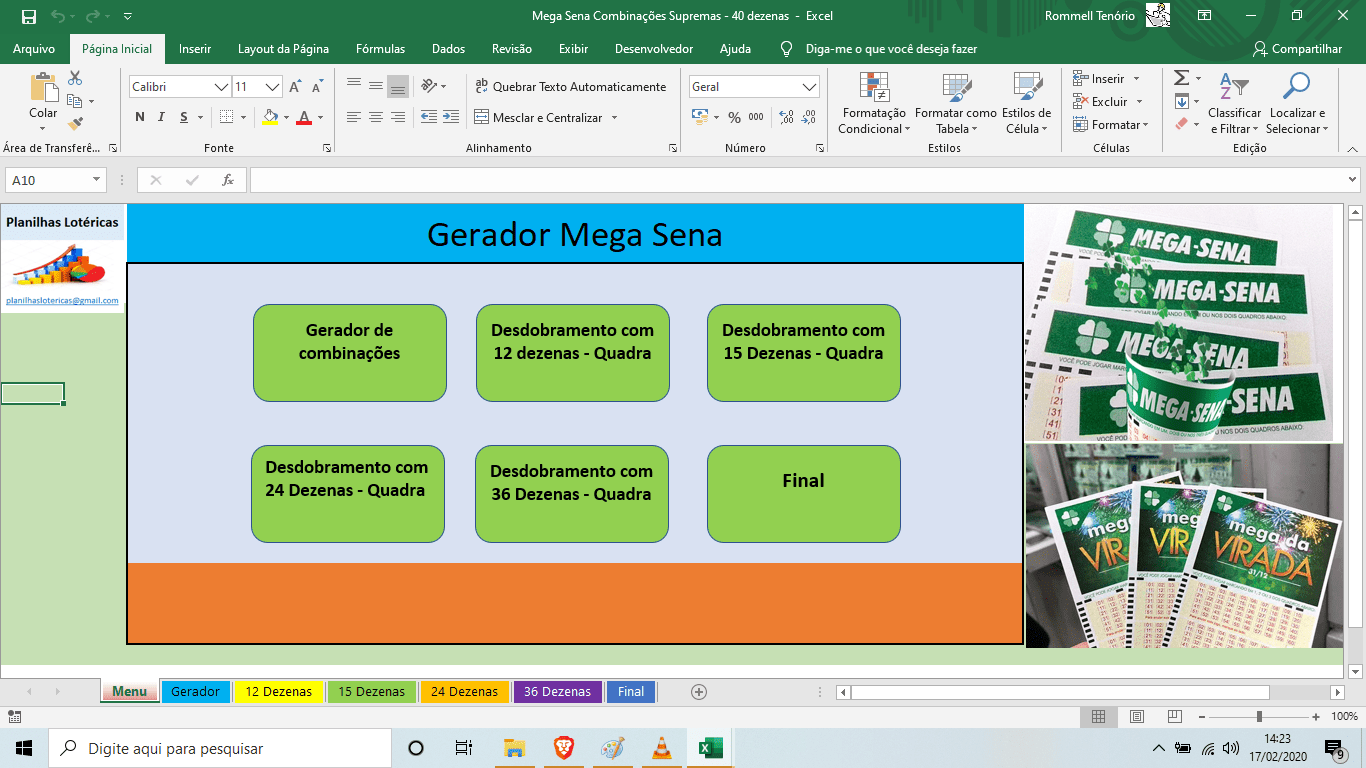Image resolution: width=1366 pixels, height=768 pixels.
Task: Switch to Page Layout view in status bar
Action: [x=1136, y=716]
